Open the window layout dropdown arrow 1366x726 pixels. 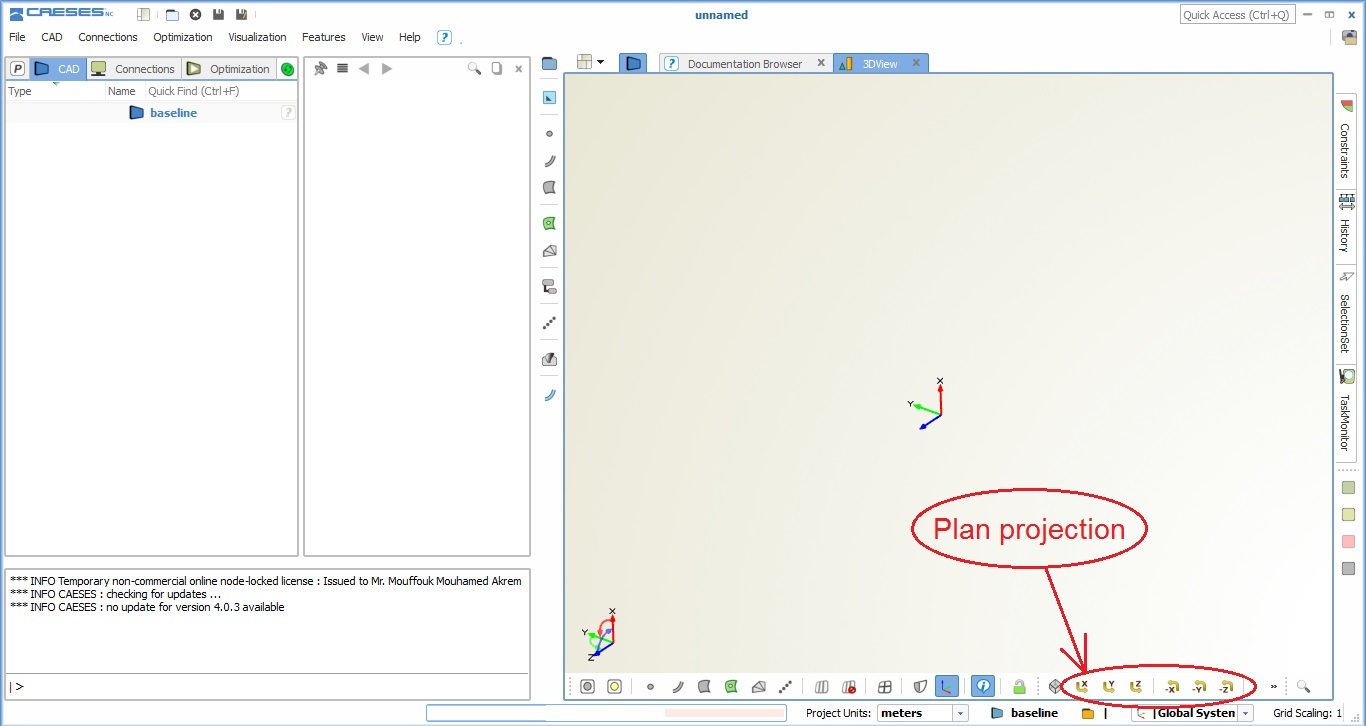600,62
